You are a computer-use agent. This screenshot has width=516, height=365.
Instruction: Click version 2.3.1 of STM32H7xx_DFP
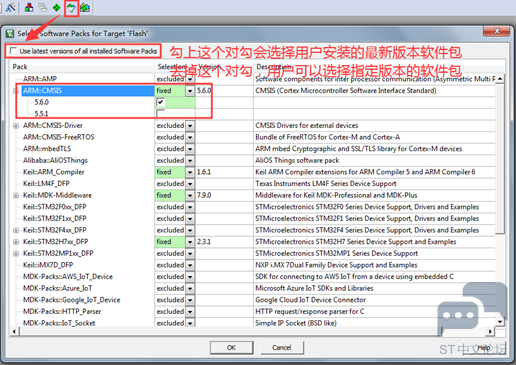(204, 242)
